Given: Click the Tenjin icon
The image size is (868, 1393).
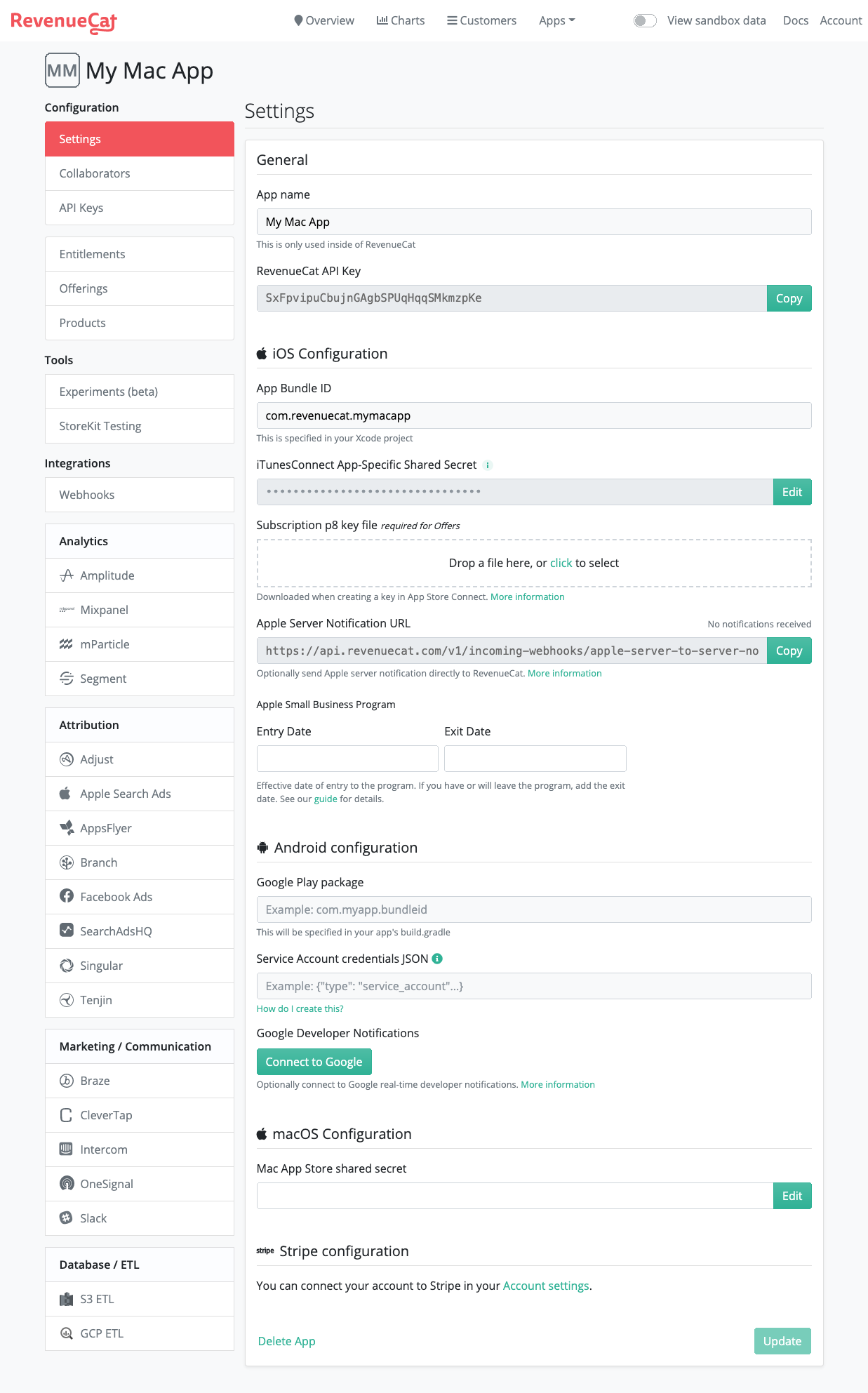Looking at the screenshot, I should (67, 1000).
